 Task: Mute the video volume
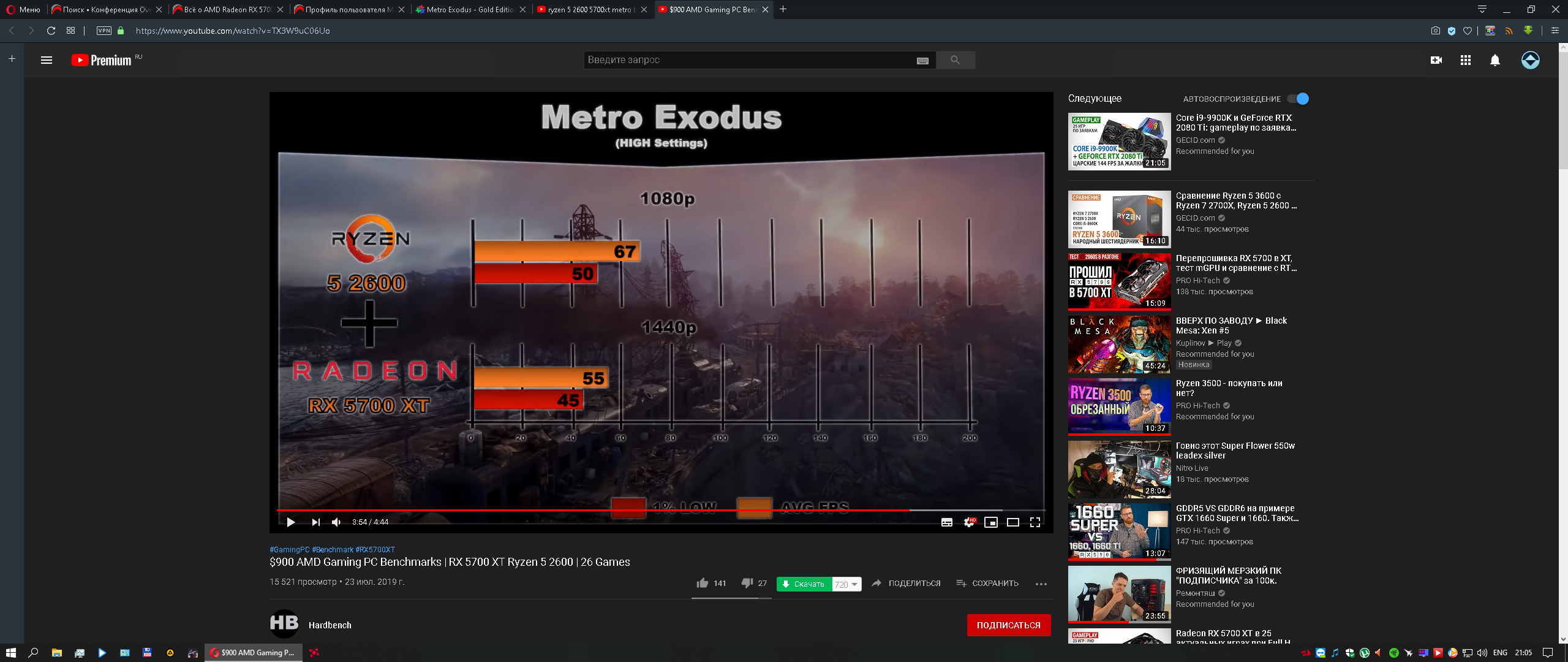pos(336,522)
